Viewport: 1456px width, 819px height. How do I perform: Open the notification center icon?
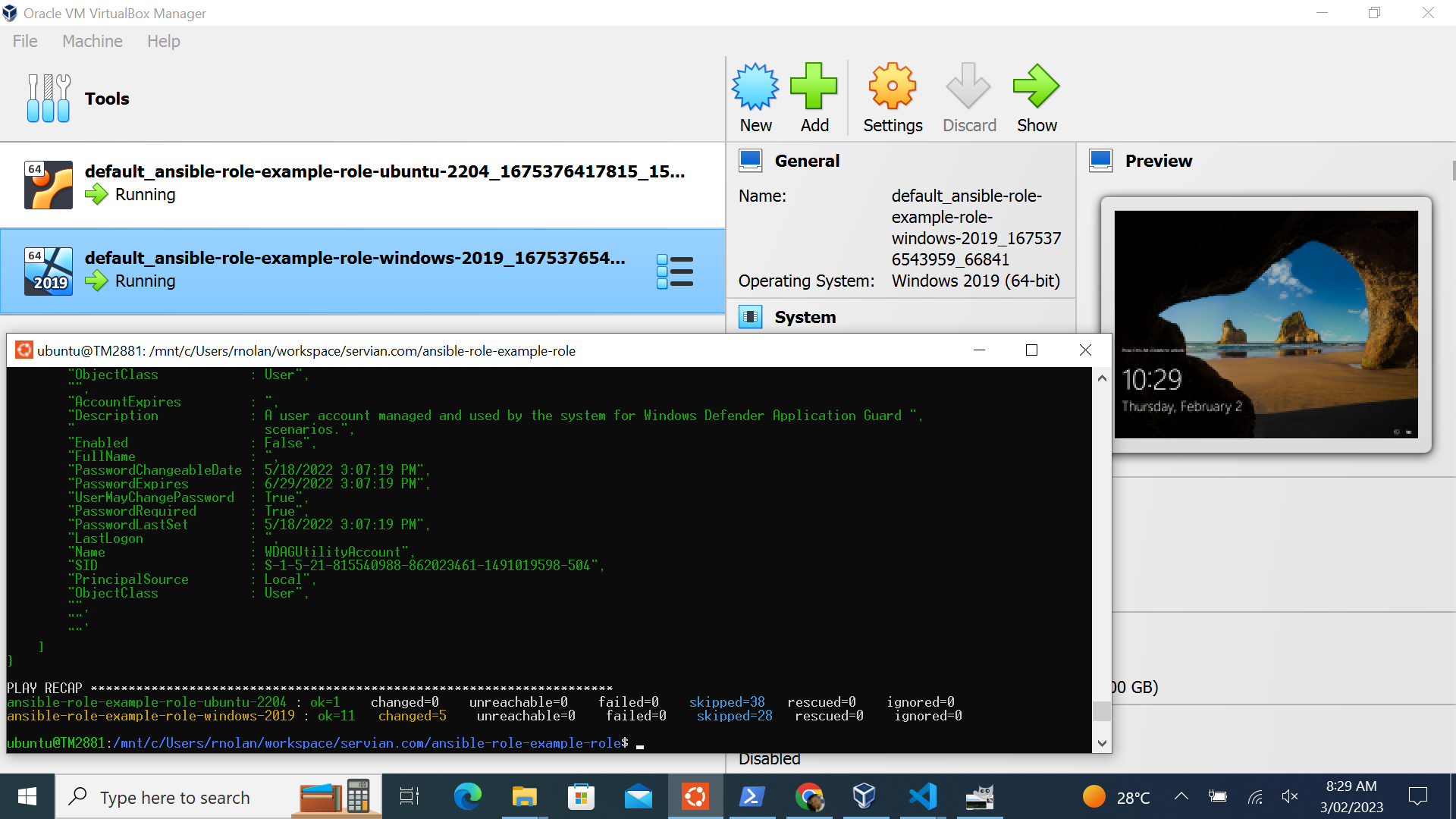coord(1417,796)
